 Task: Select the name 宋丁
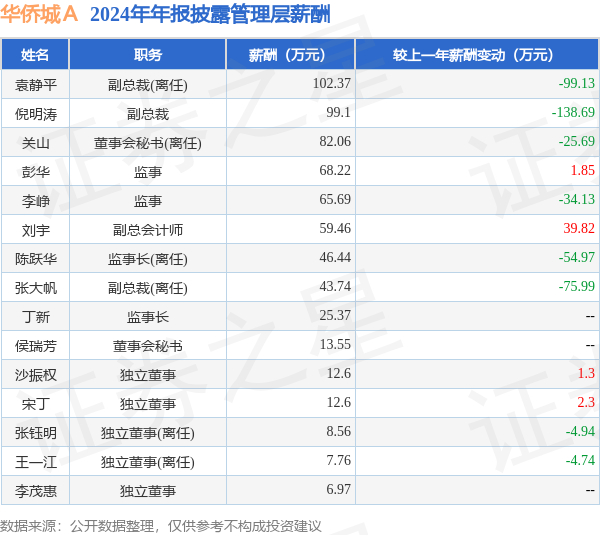point(36,404)
